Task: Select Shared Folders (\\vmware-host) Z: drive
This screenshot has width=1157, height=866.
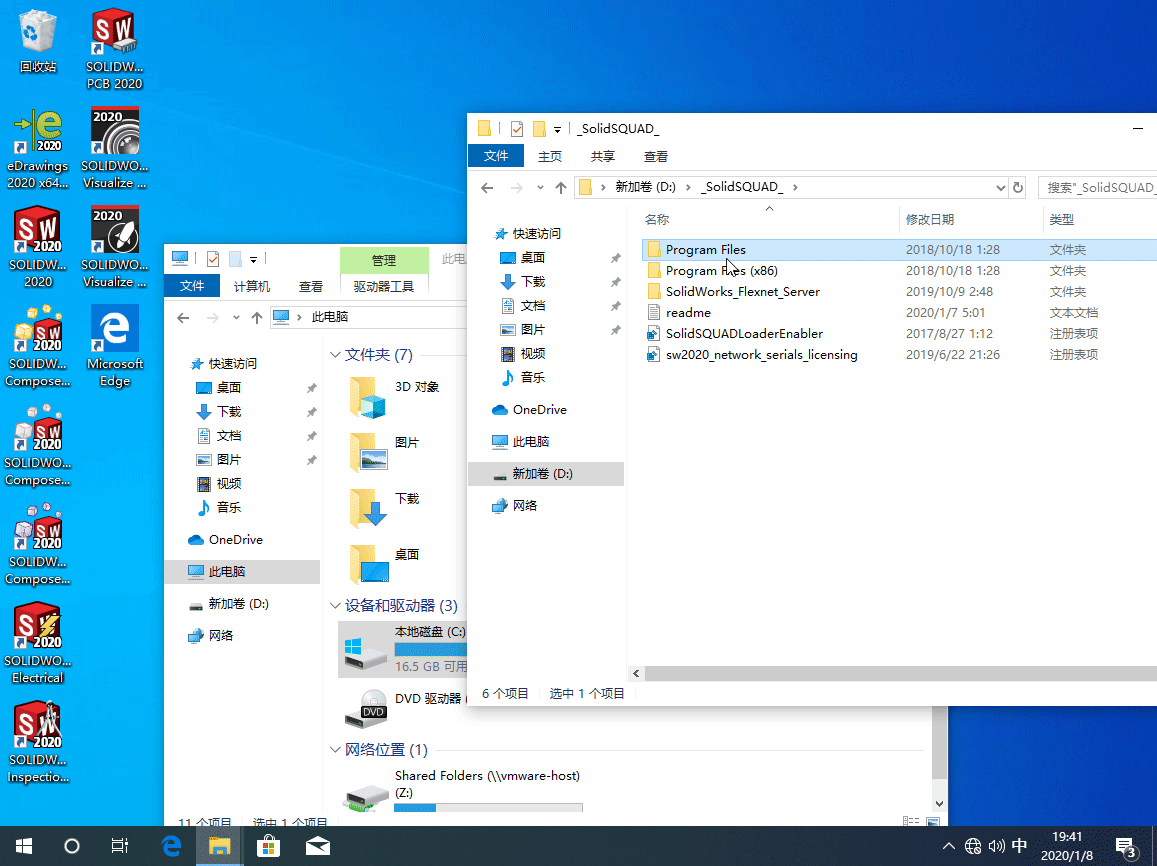Action: click(x=463, y=789)
